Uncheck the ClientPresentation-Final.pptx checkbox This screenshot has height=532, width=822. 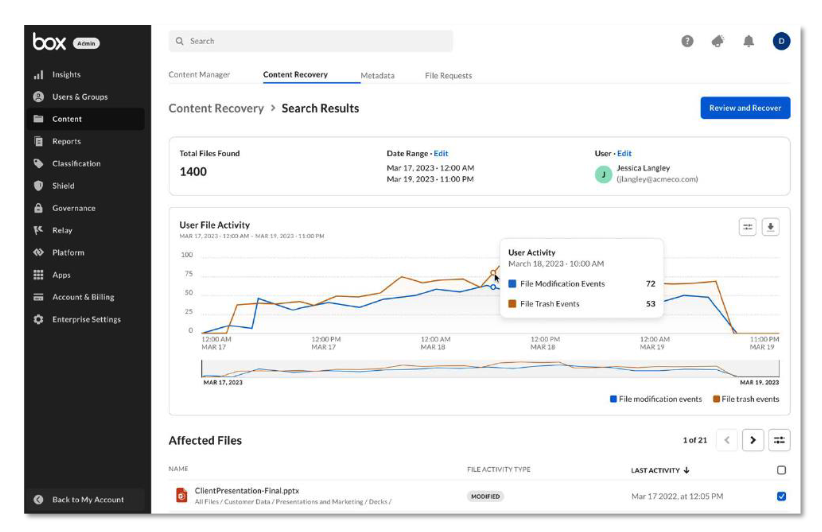[x=781, y=496]
